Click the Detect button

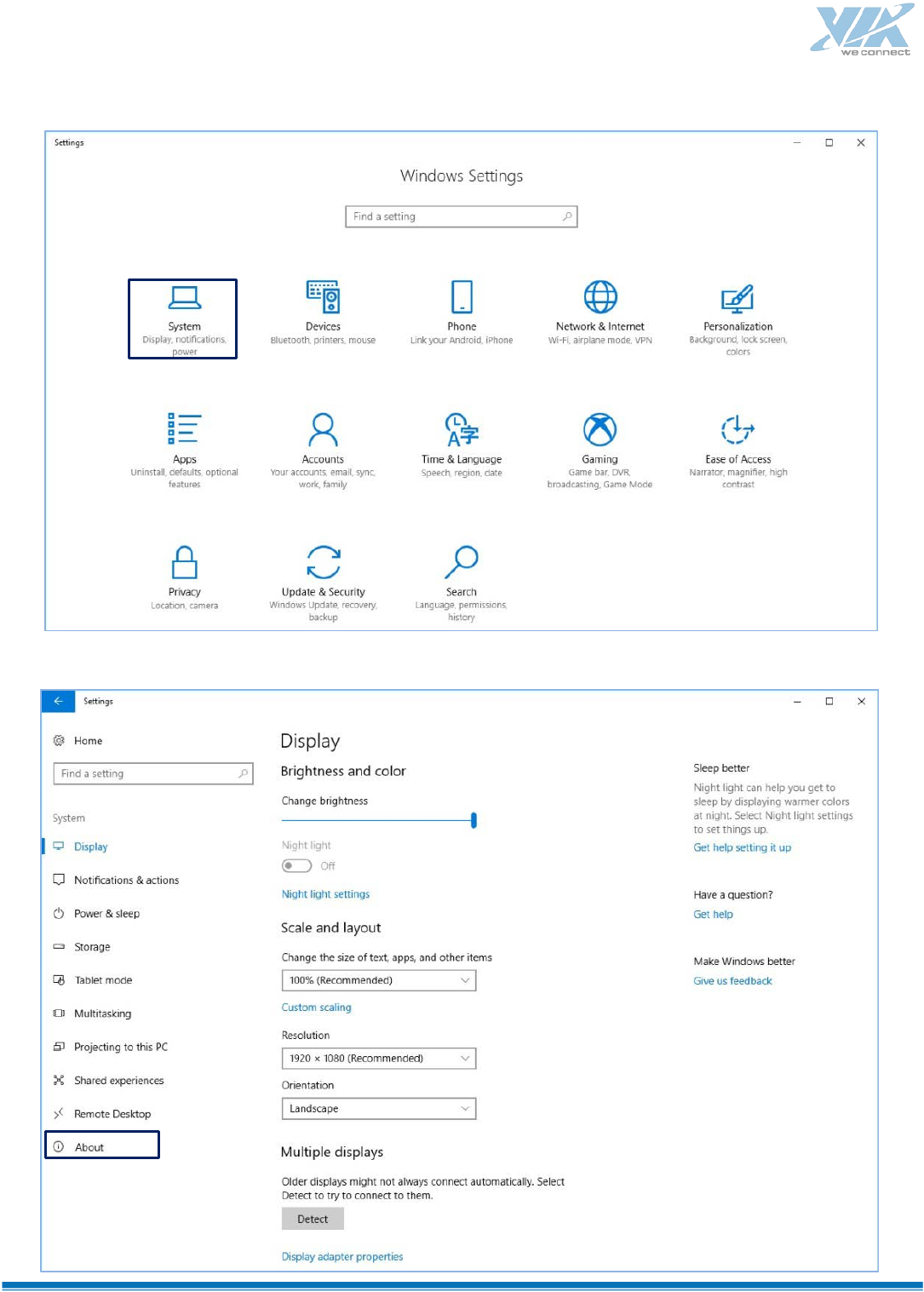(313, 1219)
